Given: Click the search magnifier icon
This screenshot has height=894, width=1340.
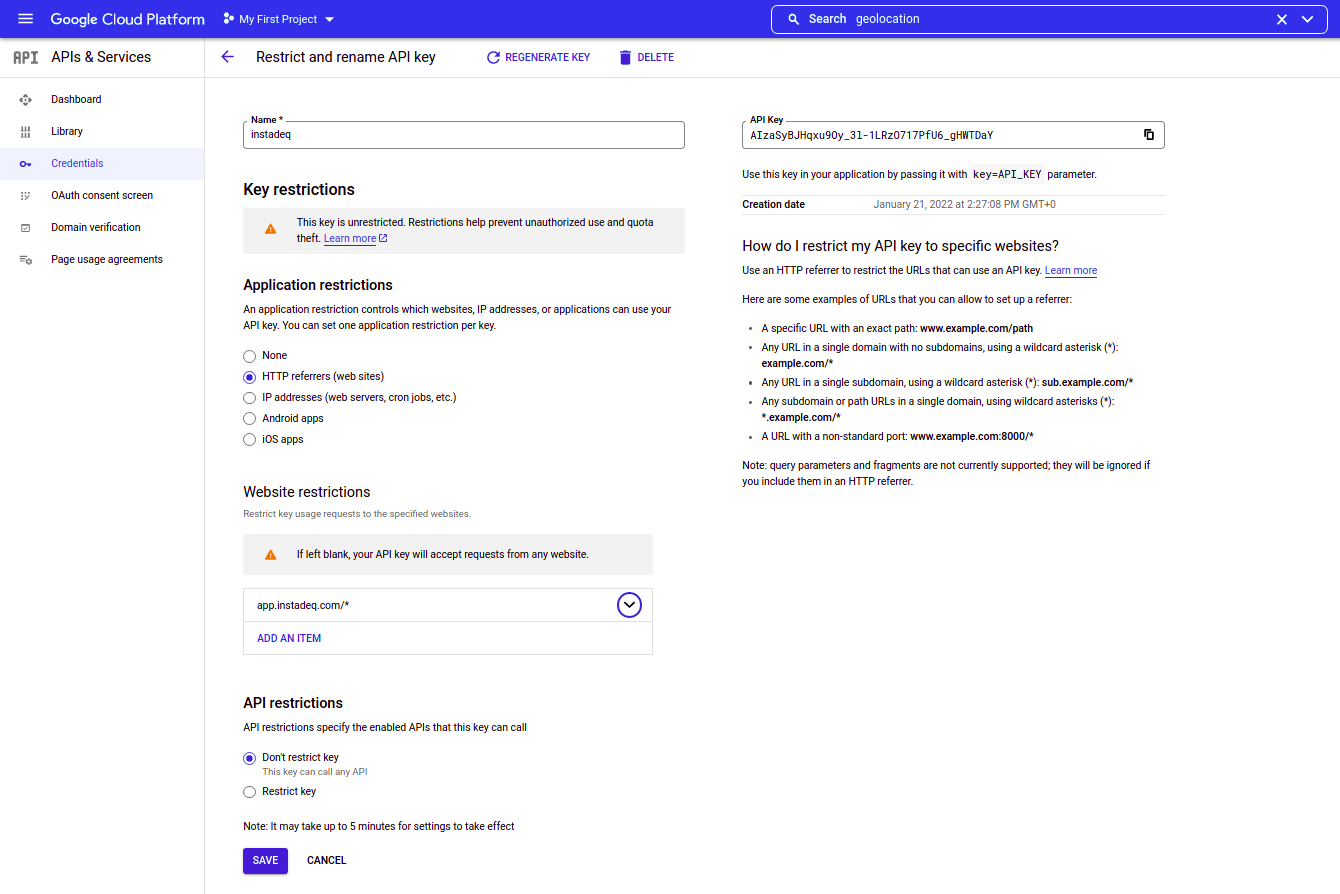Looking at the screenshot, I should [794, 19].
